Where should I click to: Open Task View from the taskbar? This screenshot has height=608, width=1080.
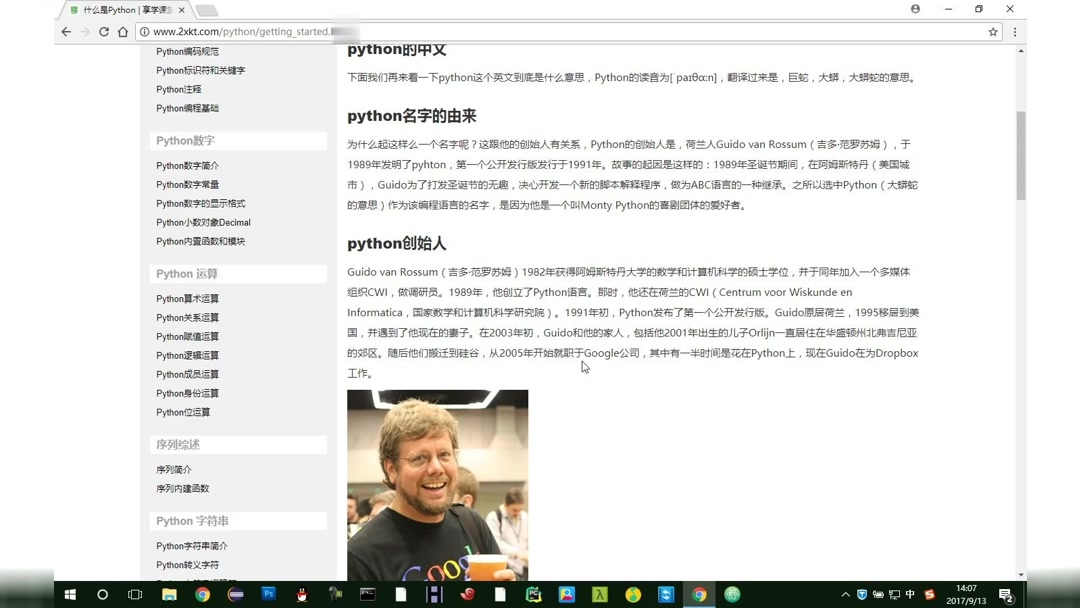pos(134,594)
